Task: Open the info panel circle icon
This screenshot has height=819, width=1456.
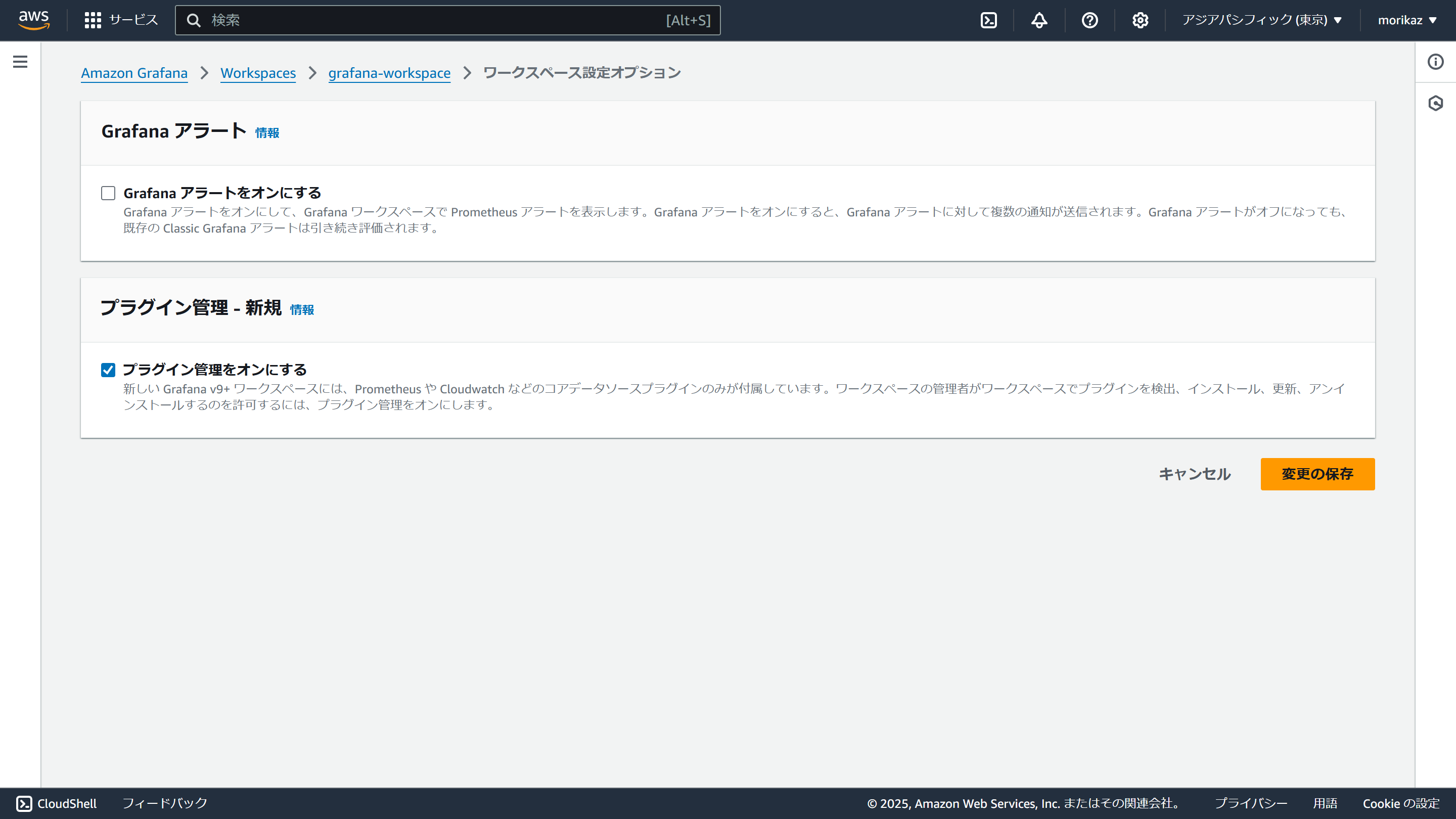Action: click(1435, 62)
